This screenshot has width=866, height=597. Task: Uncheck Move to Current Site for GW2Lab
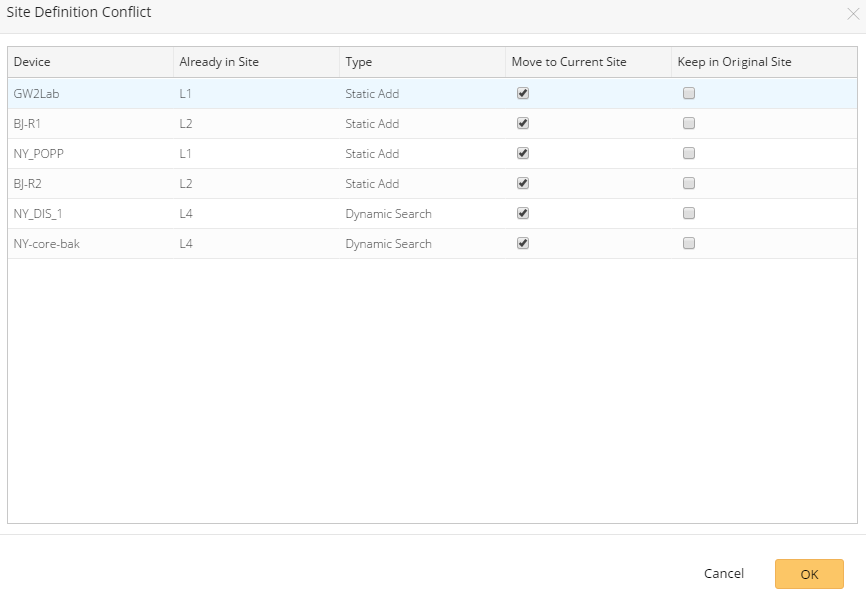tap(523, 93)
